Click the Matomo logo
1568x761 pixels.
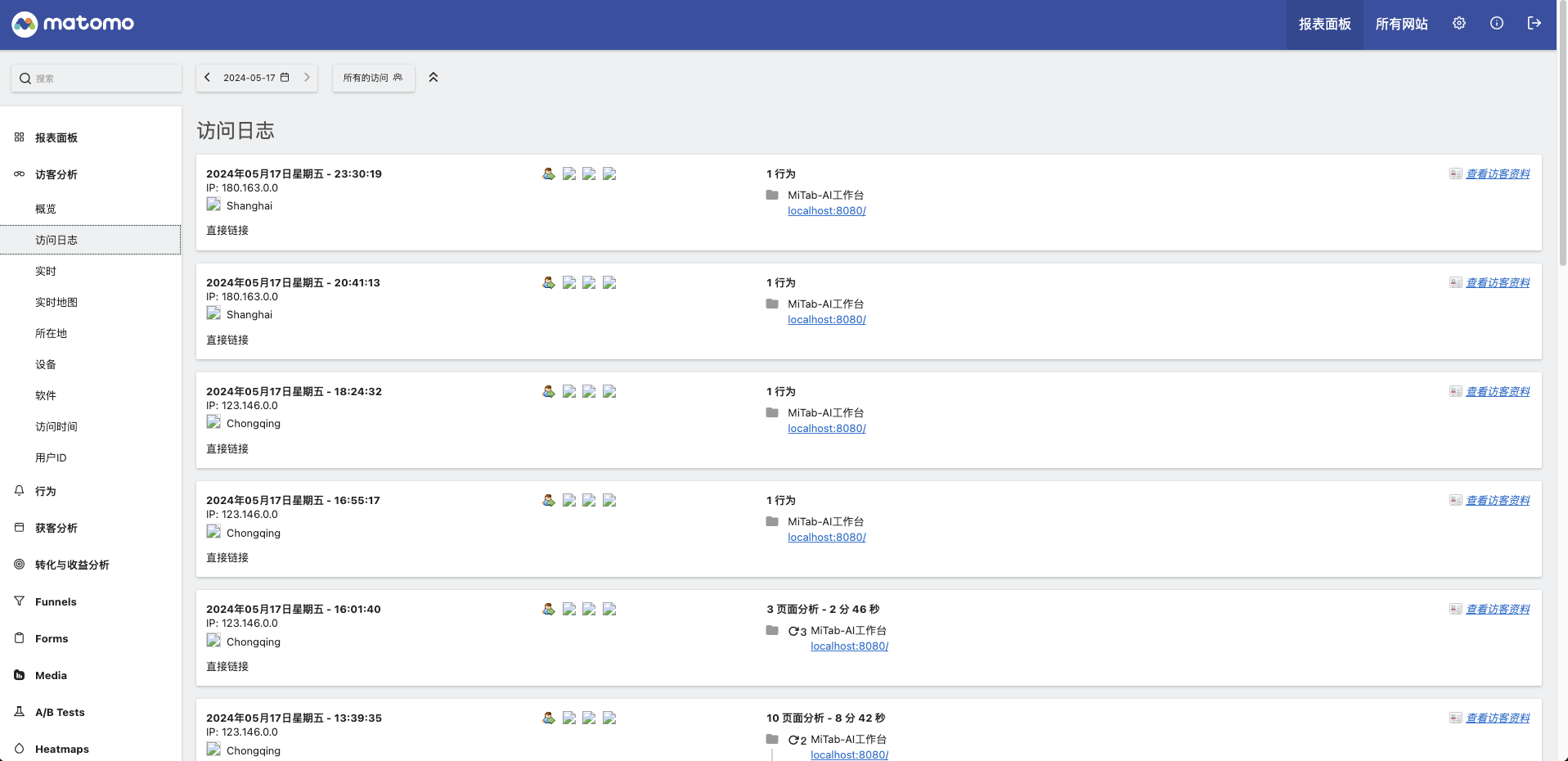pyautogui.click(x=73, y=24)
